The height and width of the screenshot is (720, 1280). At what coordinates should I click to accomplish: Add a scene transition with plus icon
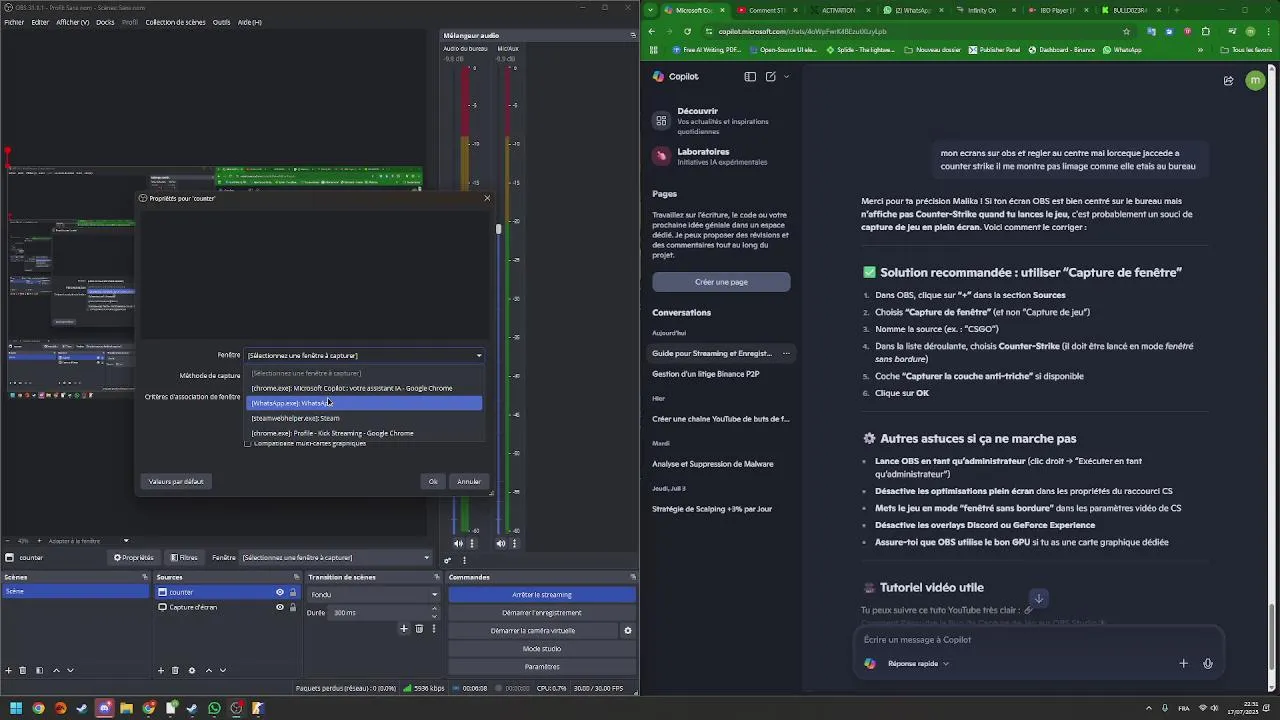(x=404, y=629)
